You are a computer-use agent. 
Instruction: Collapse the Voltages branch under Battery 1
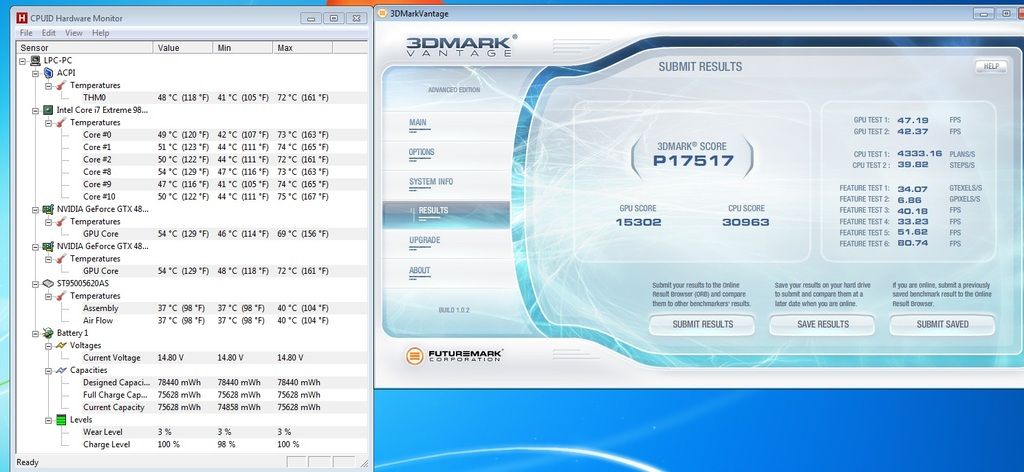point(49,346)
